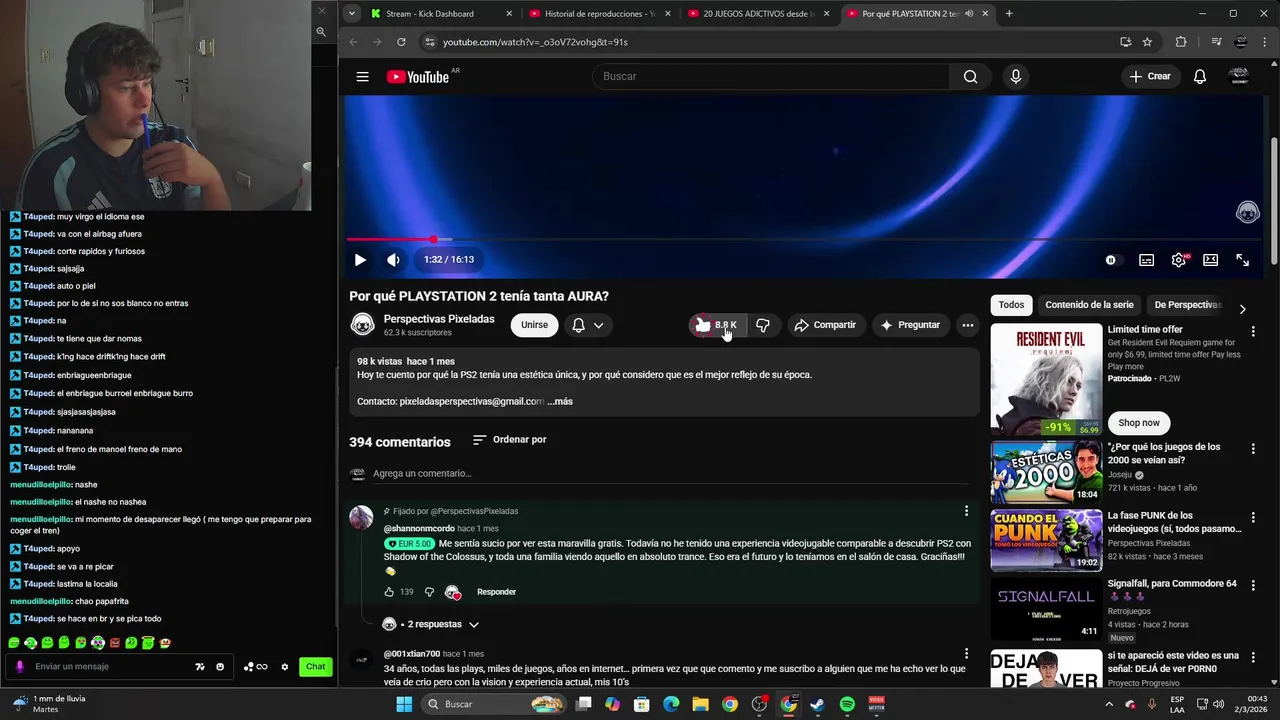The width and height of the screenshot is (1280, 720).
Task: Bookmark this page with the star icon
Action: [1147, 42]
